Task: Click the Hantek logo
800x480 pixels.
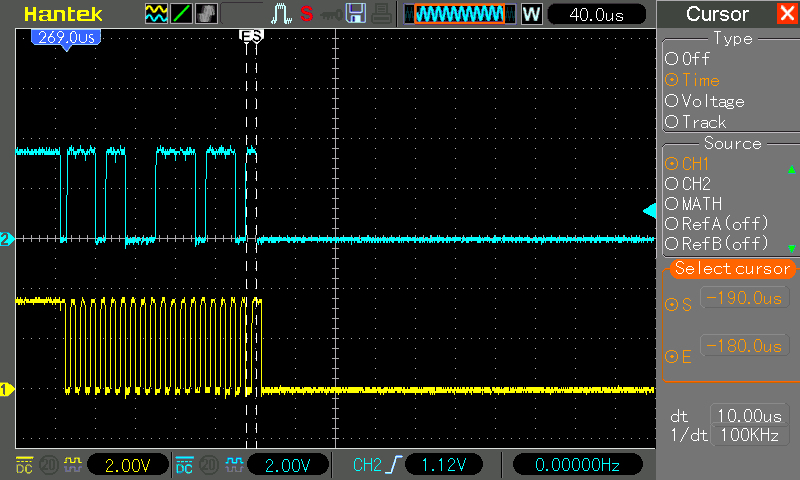Action: (63, 14)
